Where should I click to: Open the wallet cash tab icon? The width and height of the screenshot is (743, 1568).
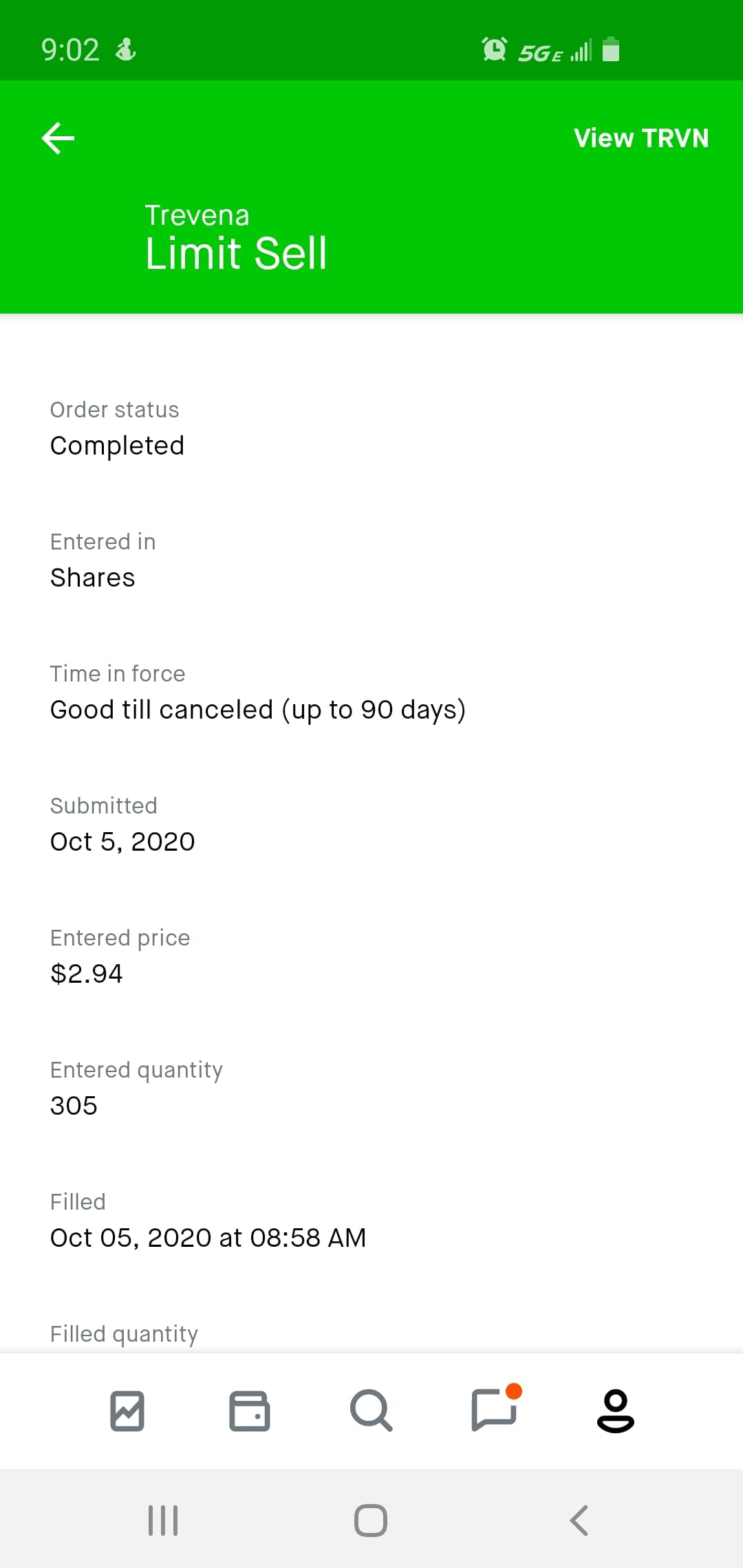pos(249,1411)
